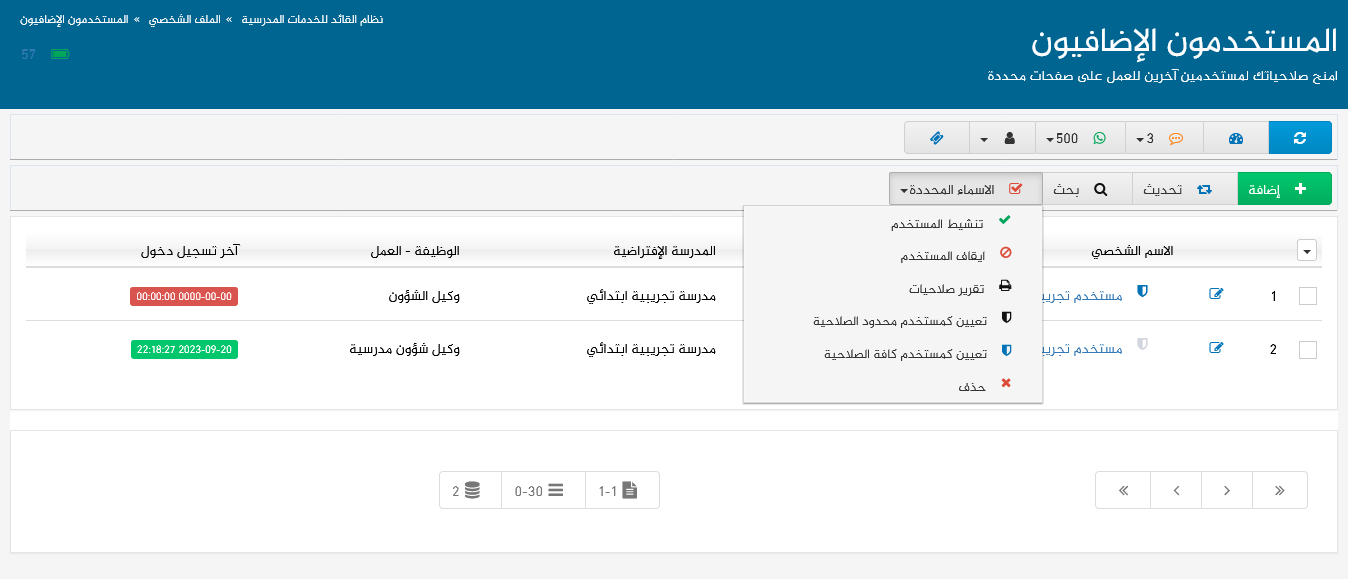Expand the WhatsApp 500 dropdown
Viewport: 1348px width, 579px height.
(1079, 138)
